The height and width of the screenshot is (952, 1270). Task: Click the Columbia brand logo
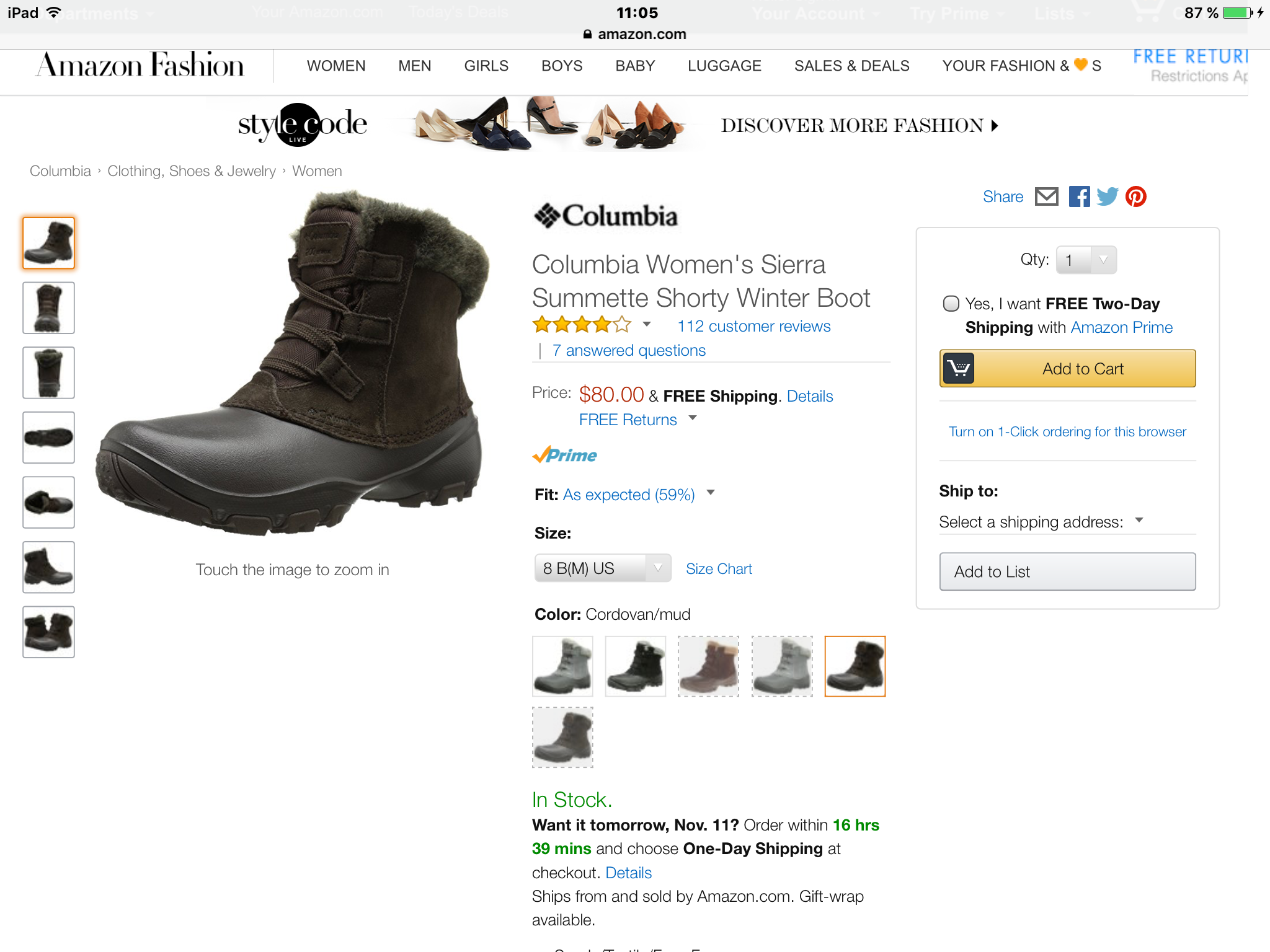coord(606,216)
